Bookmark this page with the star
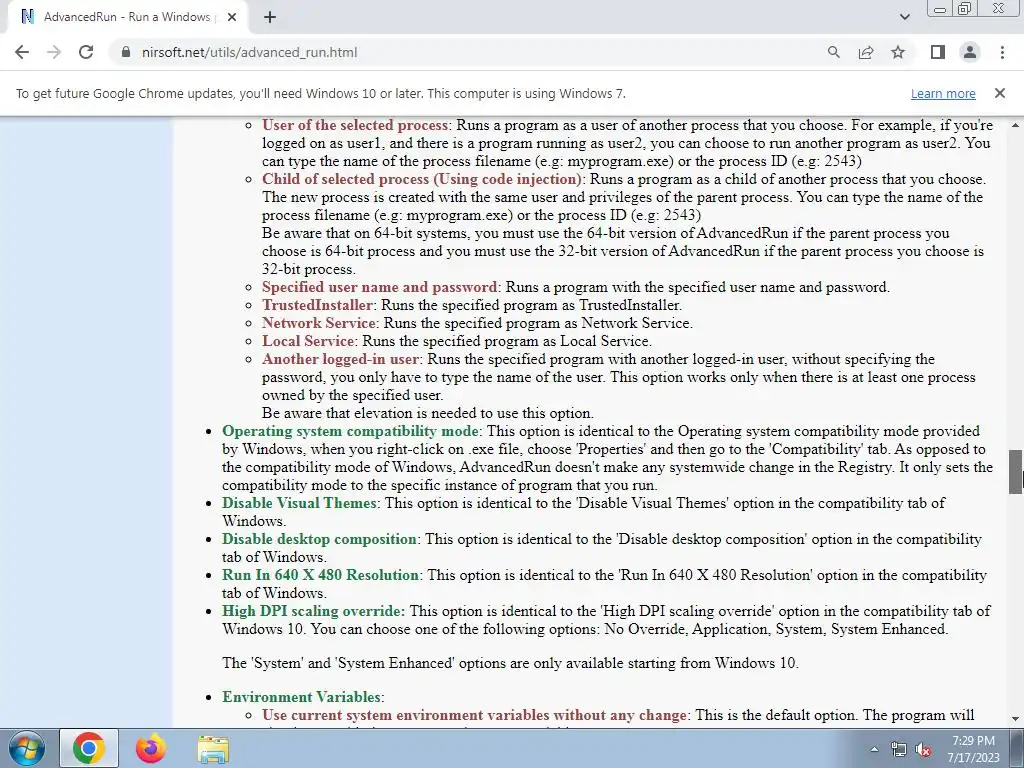Viewport: 1024px width, 768px height. tap(898, 52)
